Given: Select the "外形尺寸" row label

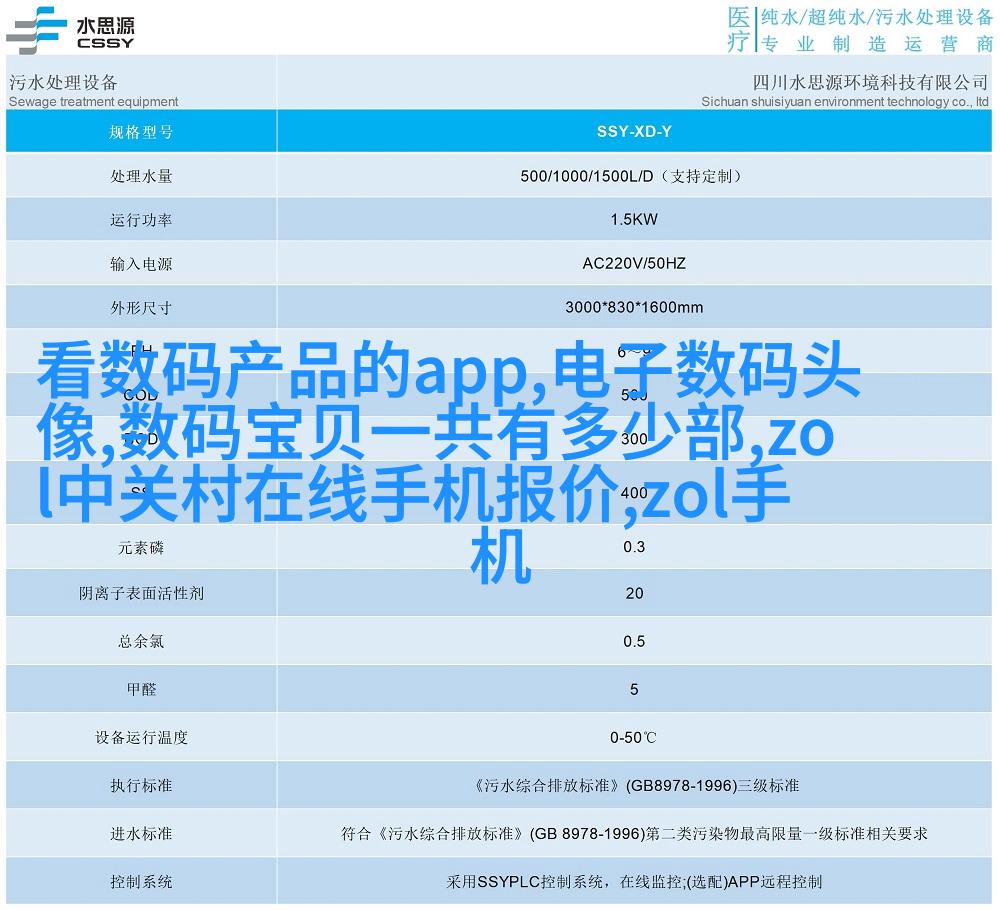Looking at the screenshot, I should [x=141, y=308].
